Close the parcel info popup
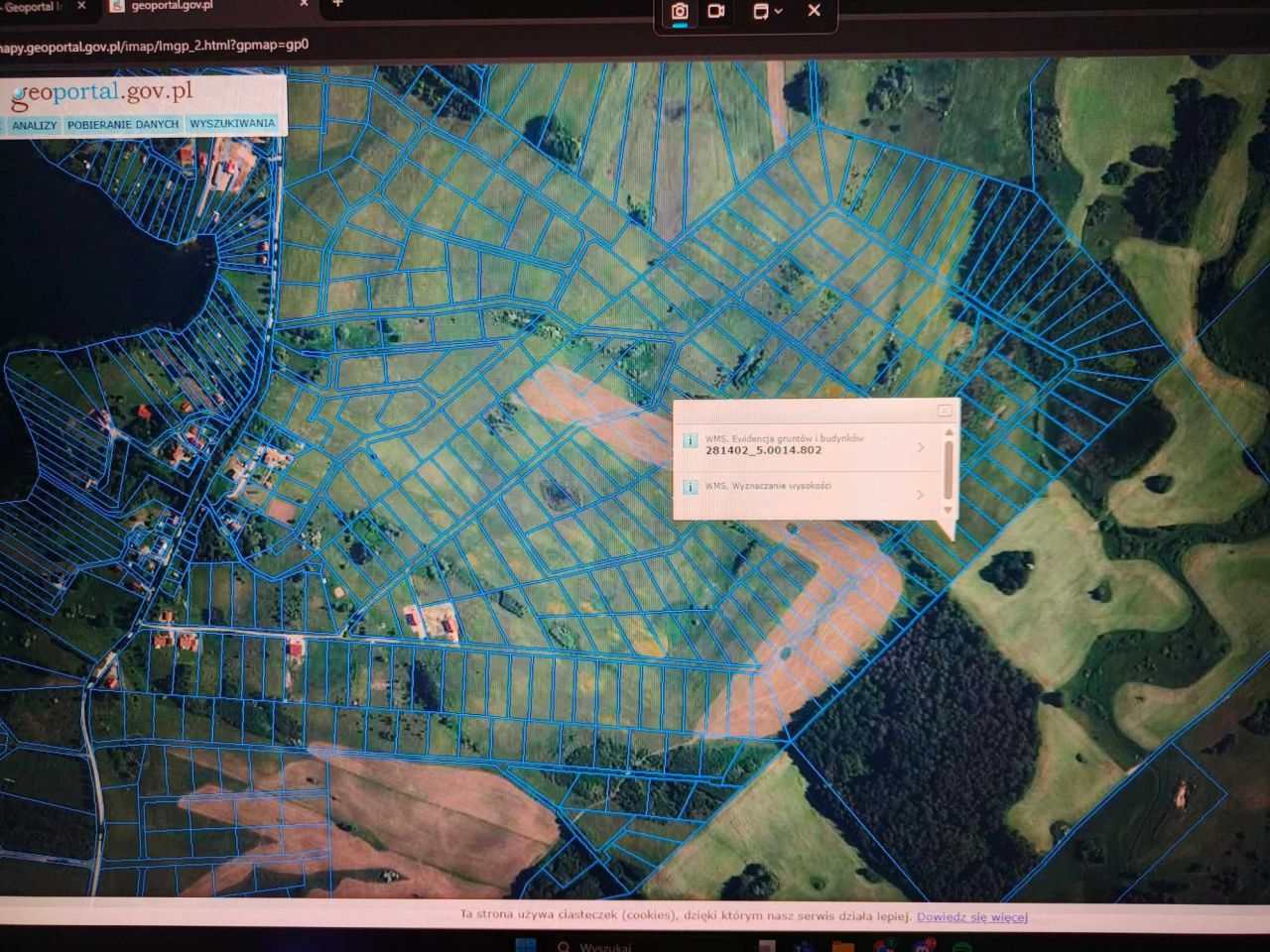Screen dimensions: 1270x952 coord(945,411)
